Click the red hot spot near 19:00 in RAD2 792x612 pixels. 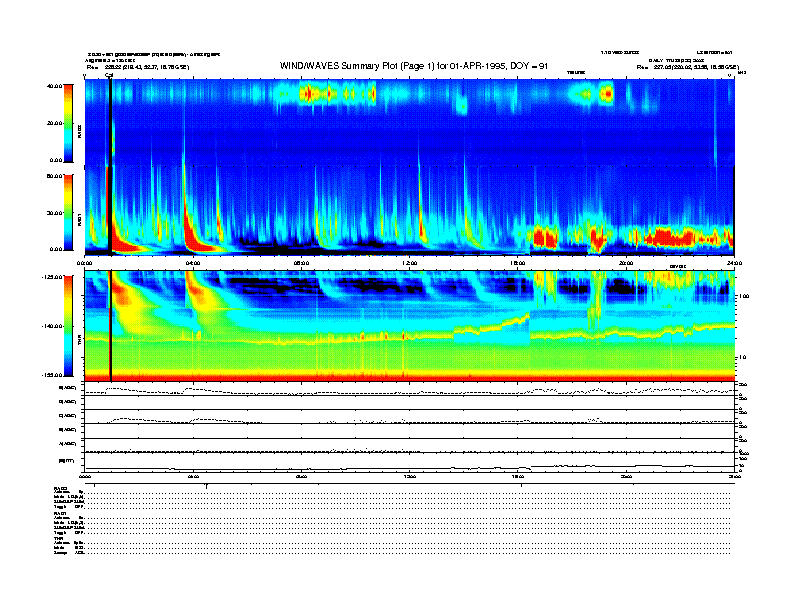608,93
